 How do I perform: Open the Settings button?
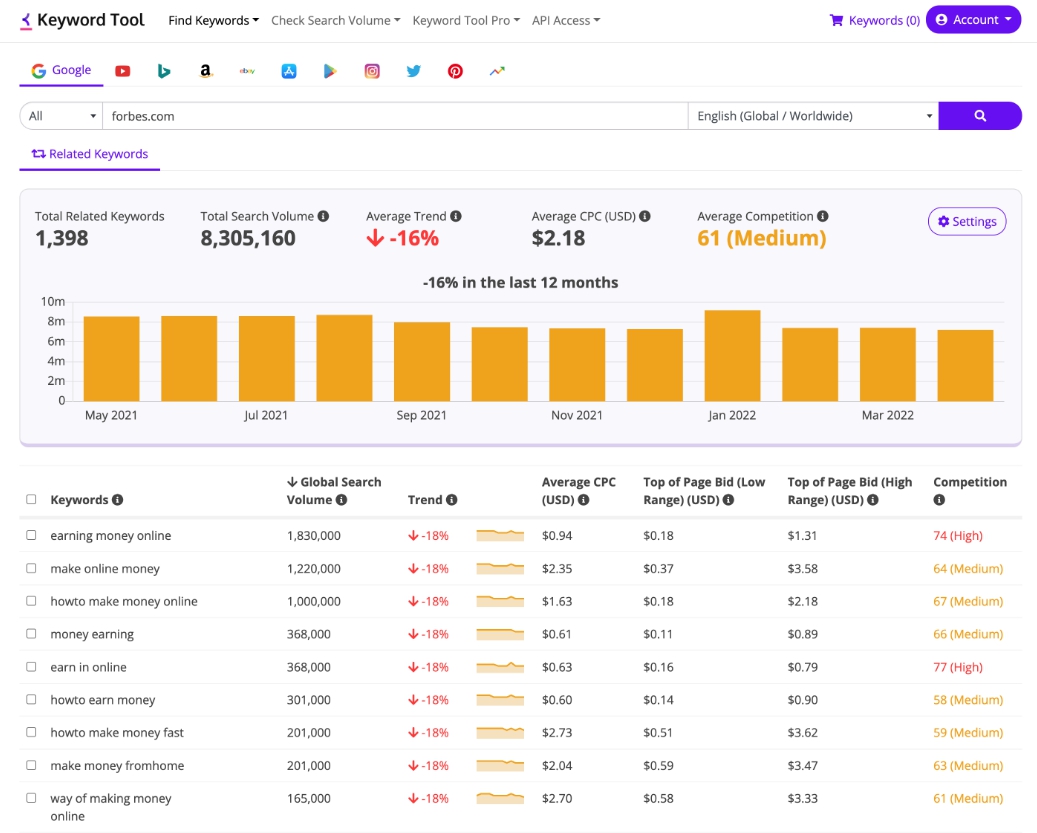[967, 221]
